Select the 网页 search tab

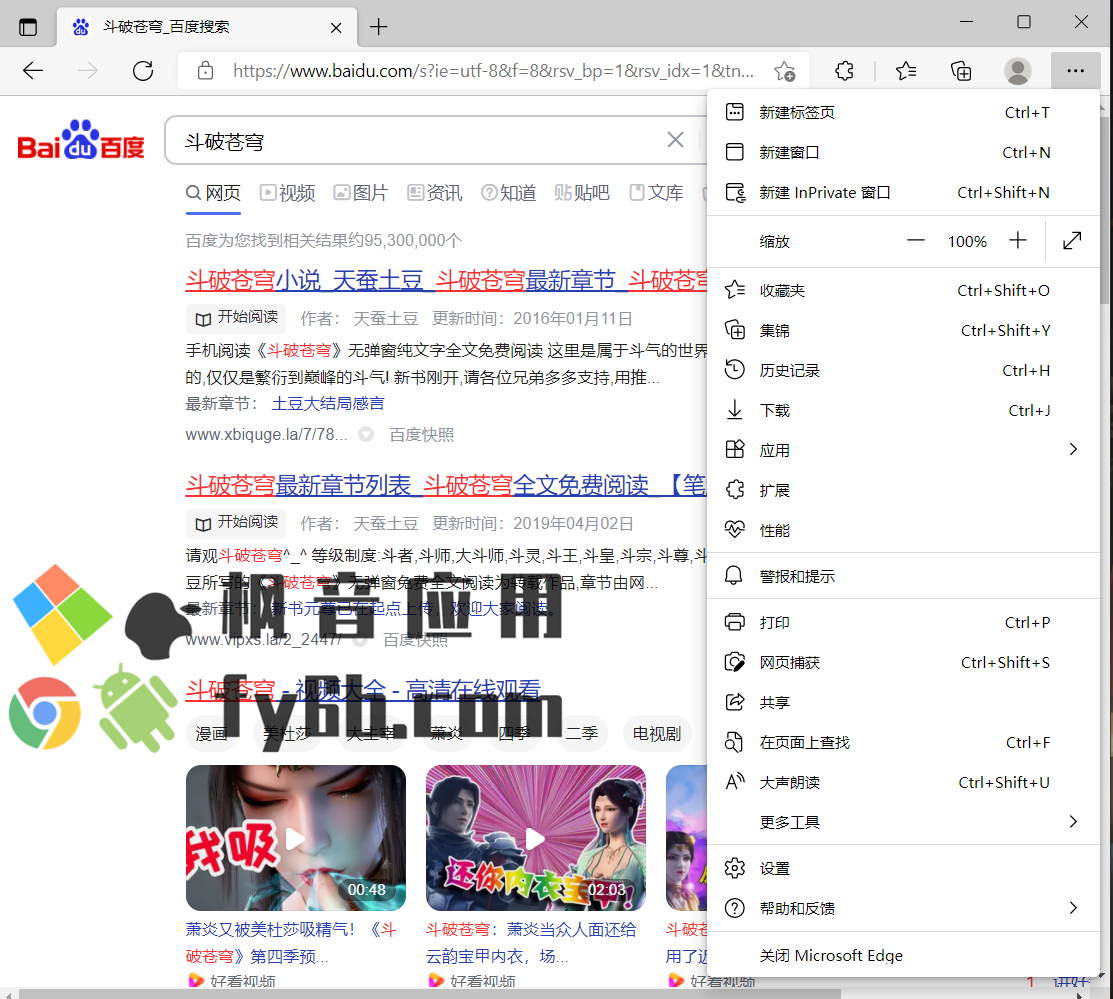tap(213, 193)
